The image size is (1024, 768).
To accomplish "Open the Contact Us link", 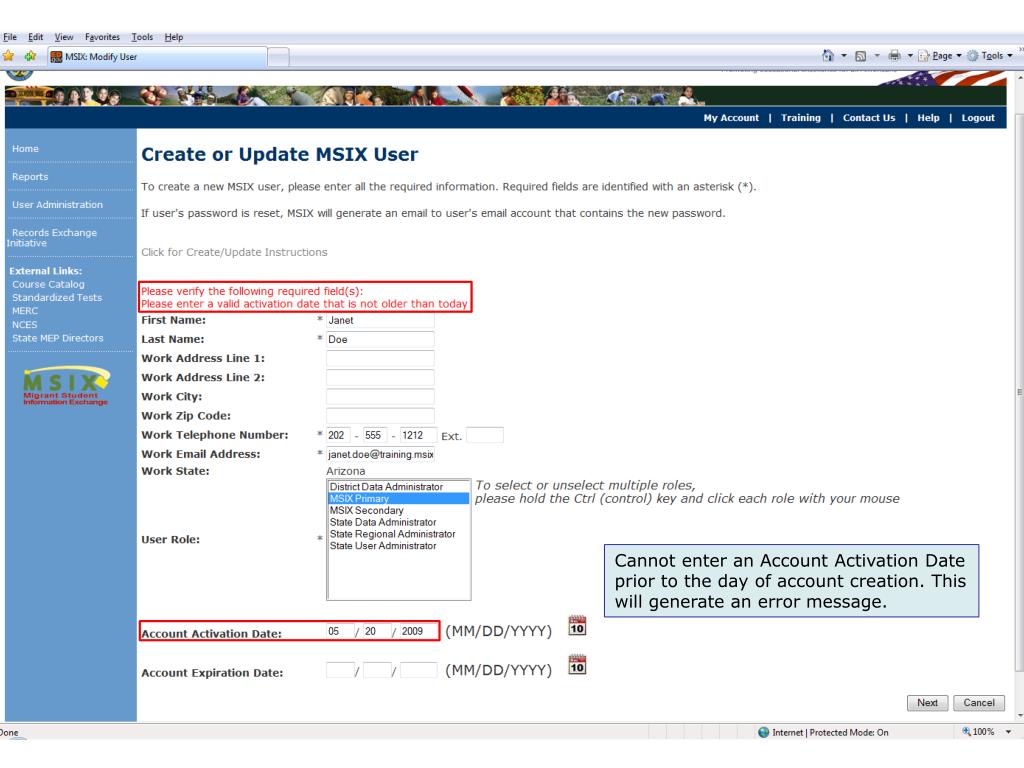I will click(x=869, y=118).
